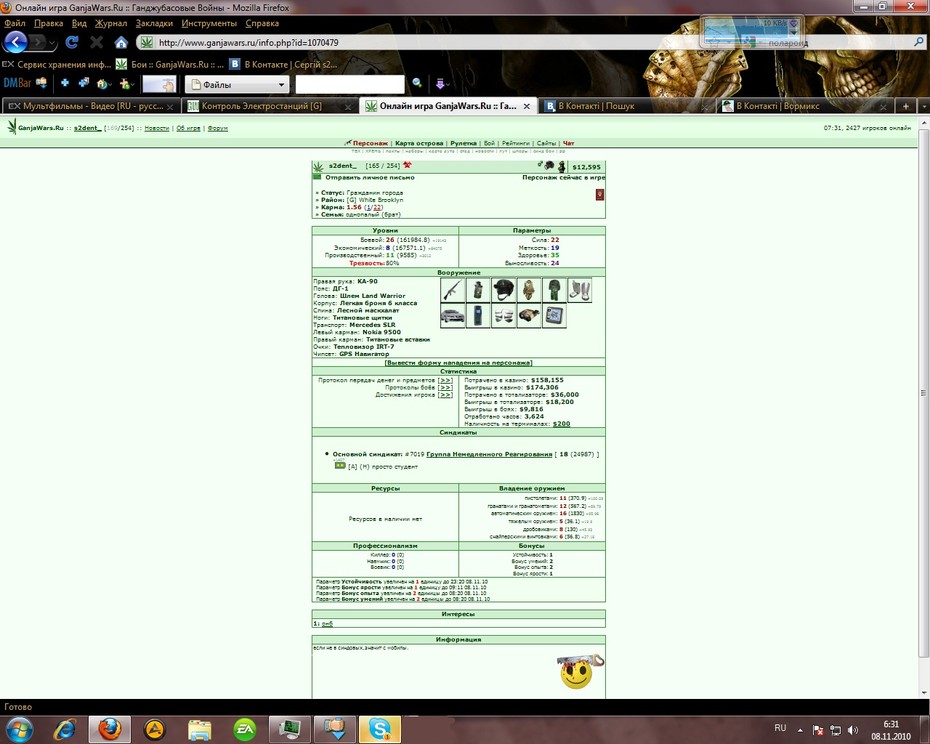
Task: Click the red hazard icon beside s2dent_
Action: (407, 165)
